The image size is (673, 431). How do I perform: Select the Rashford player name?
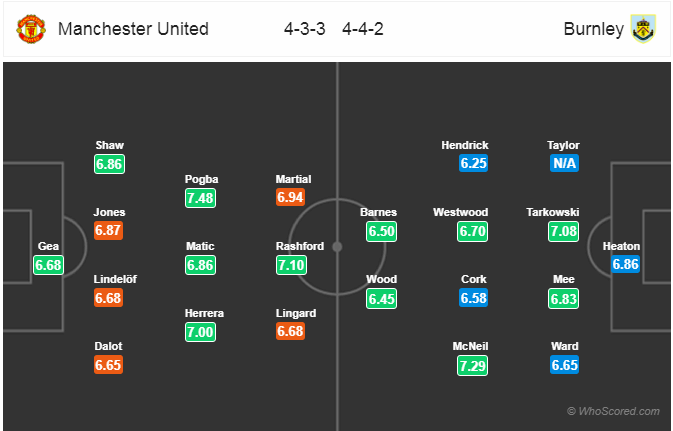[300, 246]
